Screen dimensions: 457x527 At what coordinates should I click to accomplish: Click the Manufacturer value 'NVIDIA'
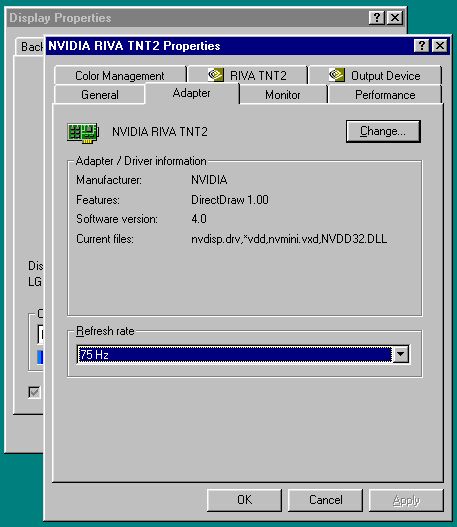[x=209, y=180]
